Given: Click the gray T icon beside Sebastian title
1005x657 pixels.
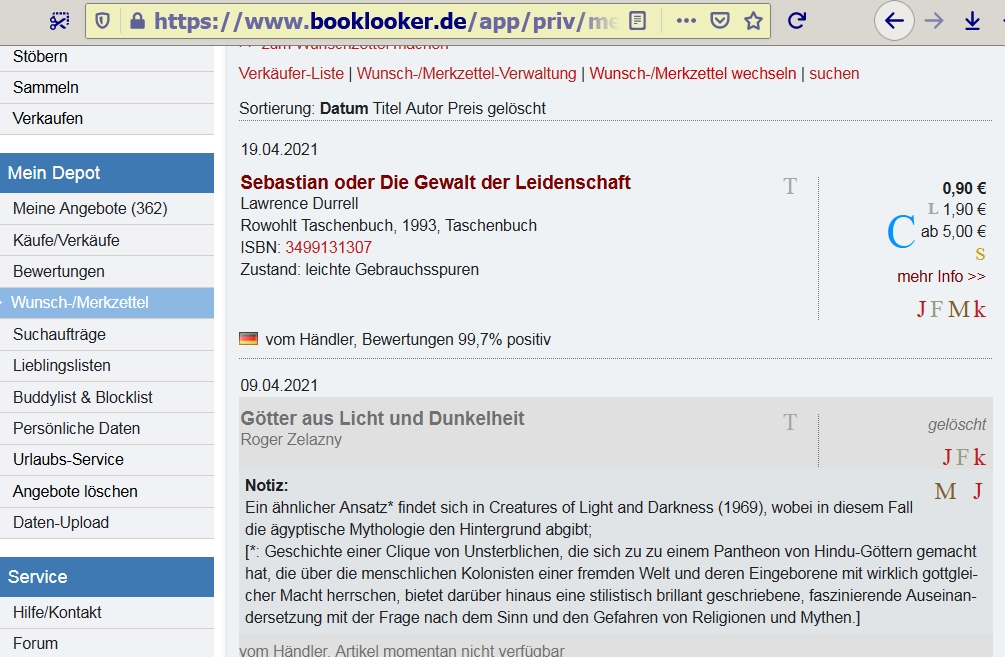Looking at the screenshot, I should pyautogui.click(x=790, y=187).
